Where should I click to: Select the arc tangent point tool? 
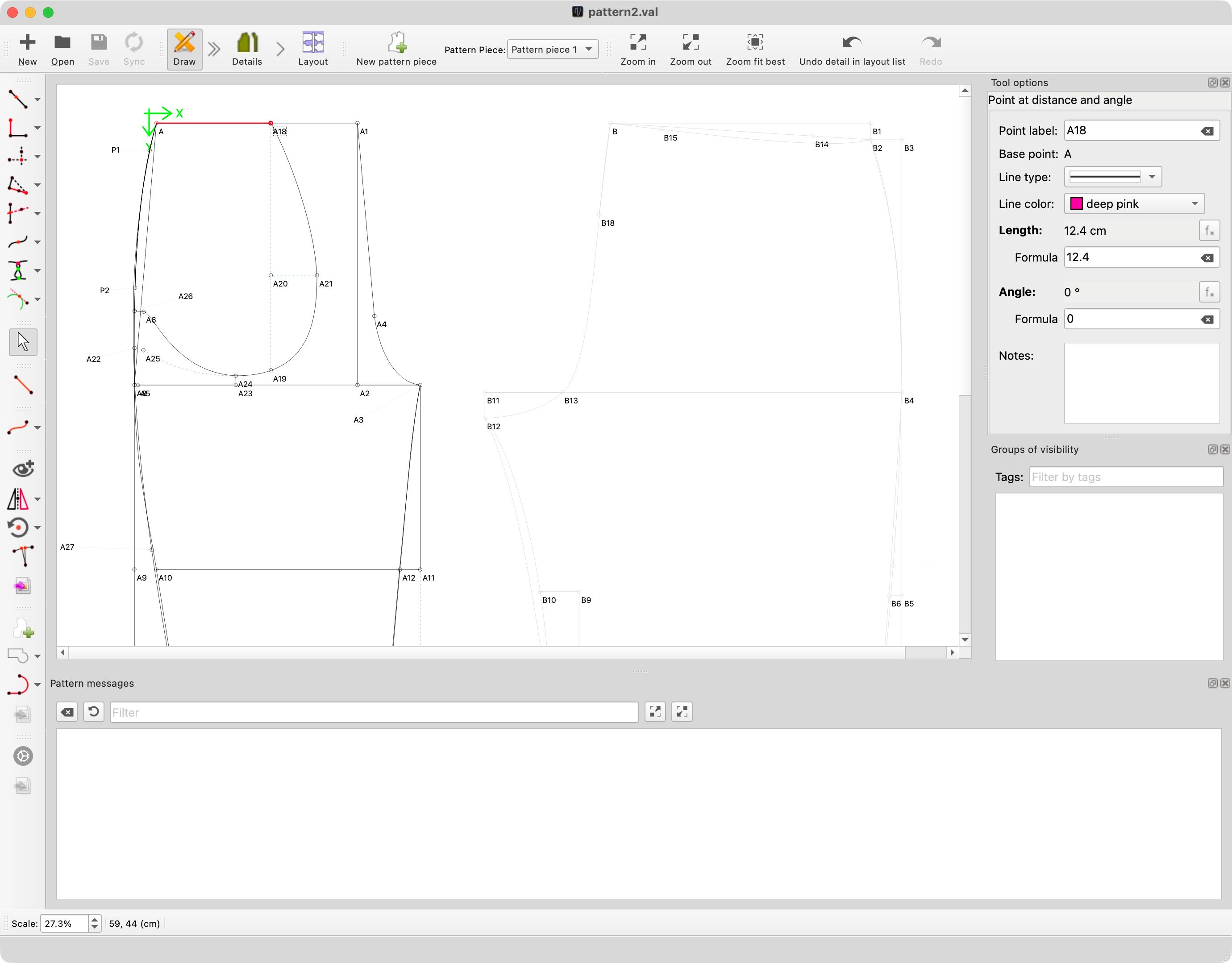[x=18, y=299]
